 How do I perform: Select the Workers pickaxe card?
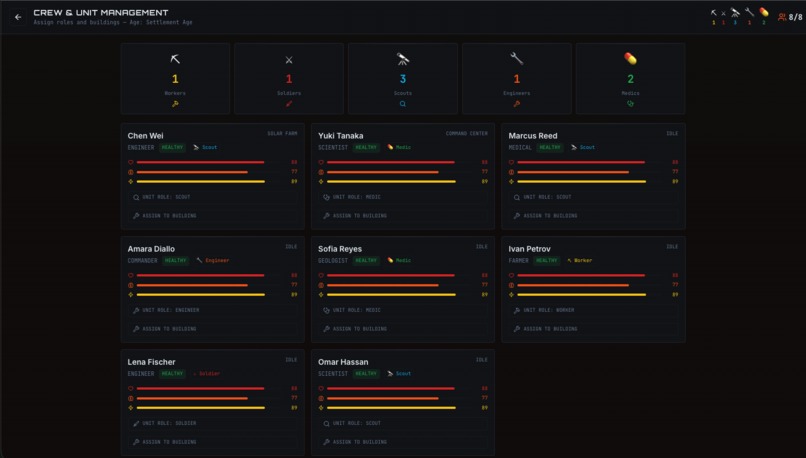click(175, 79)
